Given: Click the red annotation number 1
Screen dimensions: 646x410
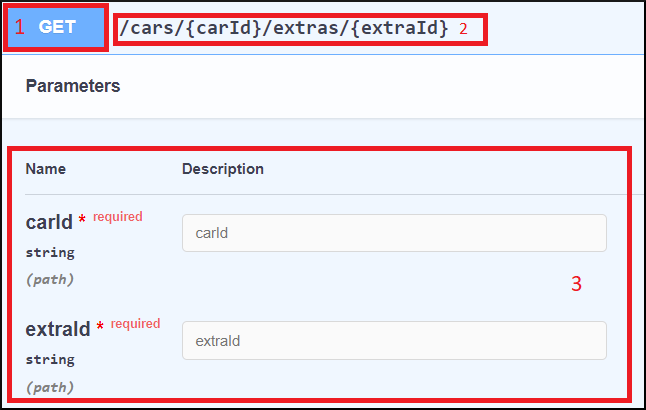Looking at the screenshot, I should [x=20, y=28].
